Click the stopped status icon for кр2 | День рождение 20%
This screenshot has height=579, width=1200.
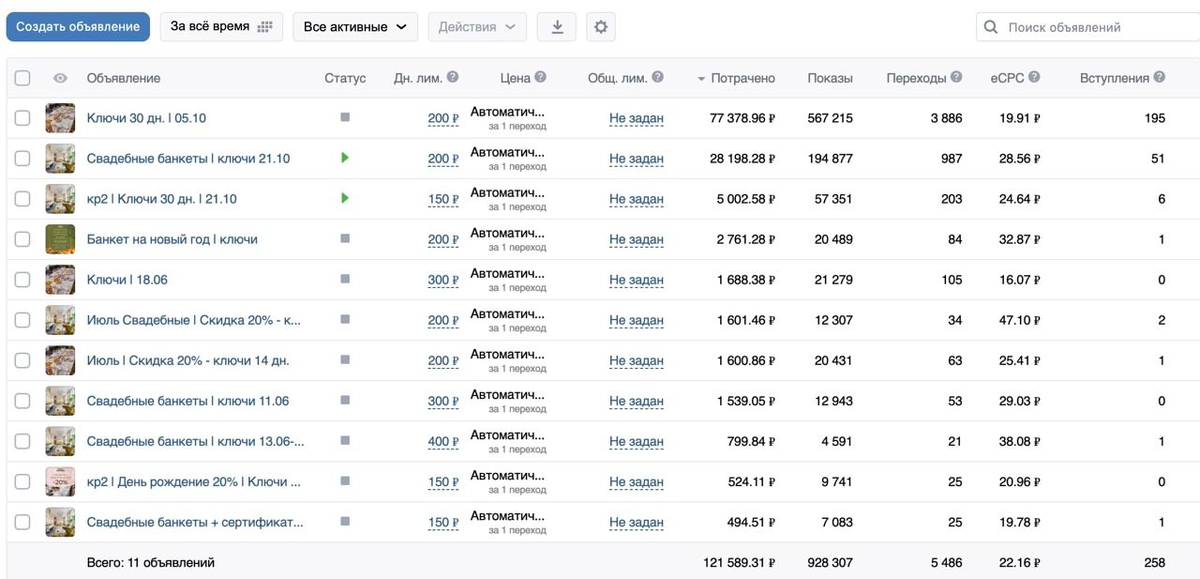coord(345,481)
